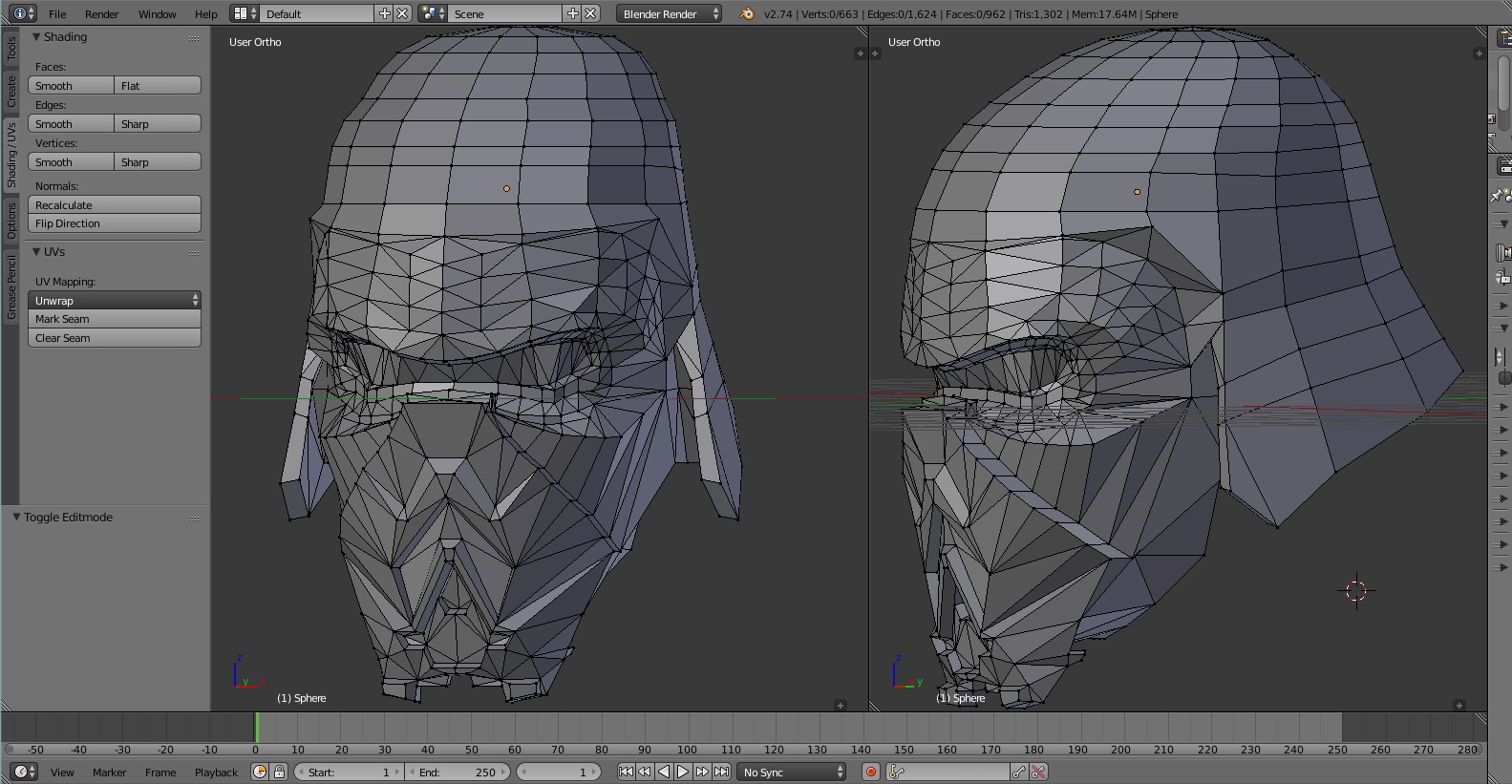Screen dimensions: 1512x784
Task: Jump to the previous keyframe
Action: pos(645,772)
